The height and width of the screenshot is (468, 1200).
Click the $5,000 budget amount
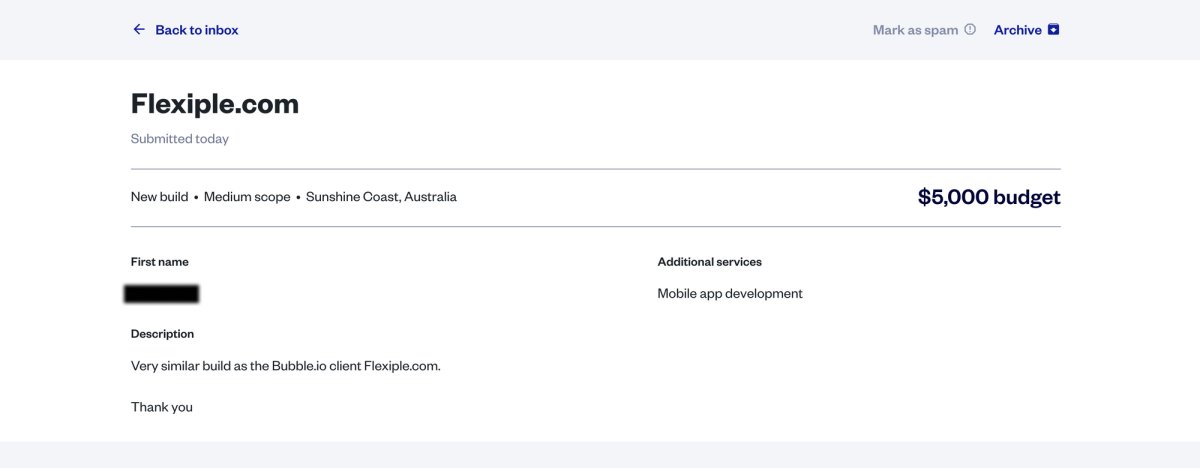tap(989, 197)
